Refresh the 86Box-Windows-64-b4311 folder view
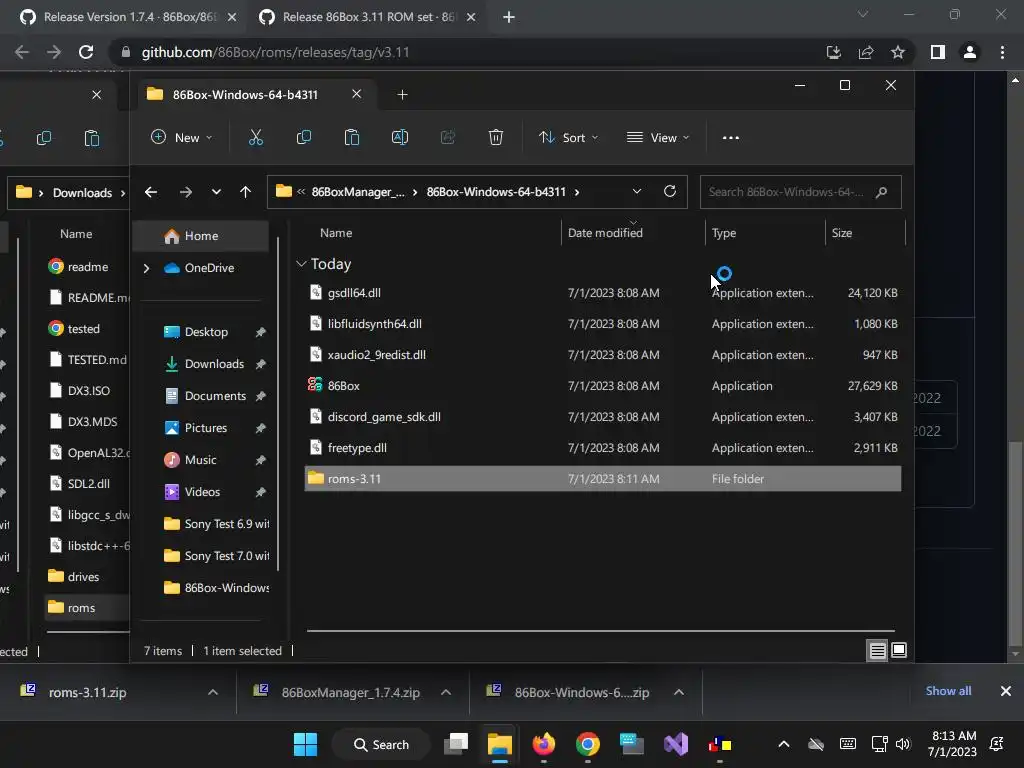The height and width of the screenshot is (768, 1024). coord(669,191)
